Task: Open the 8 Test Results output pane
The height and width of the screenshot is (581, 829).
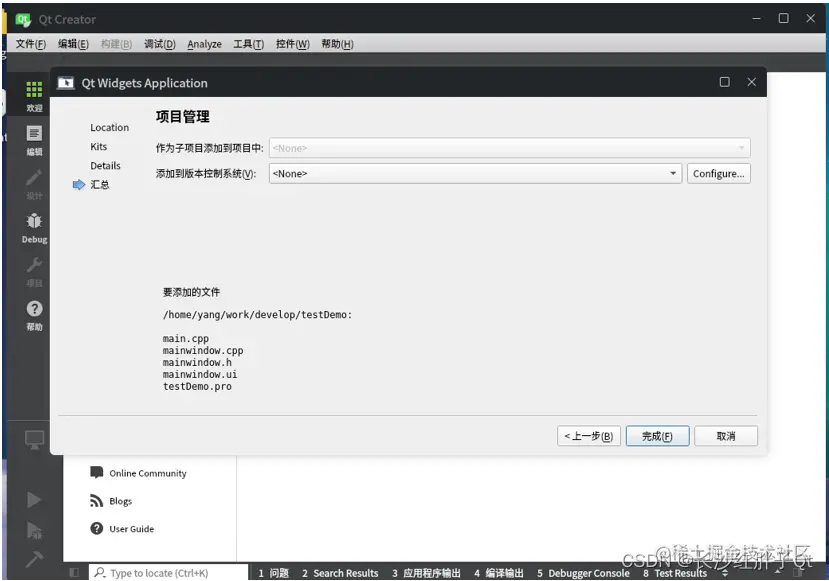Action: [x=680, y=573]
